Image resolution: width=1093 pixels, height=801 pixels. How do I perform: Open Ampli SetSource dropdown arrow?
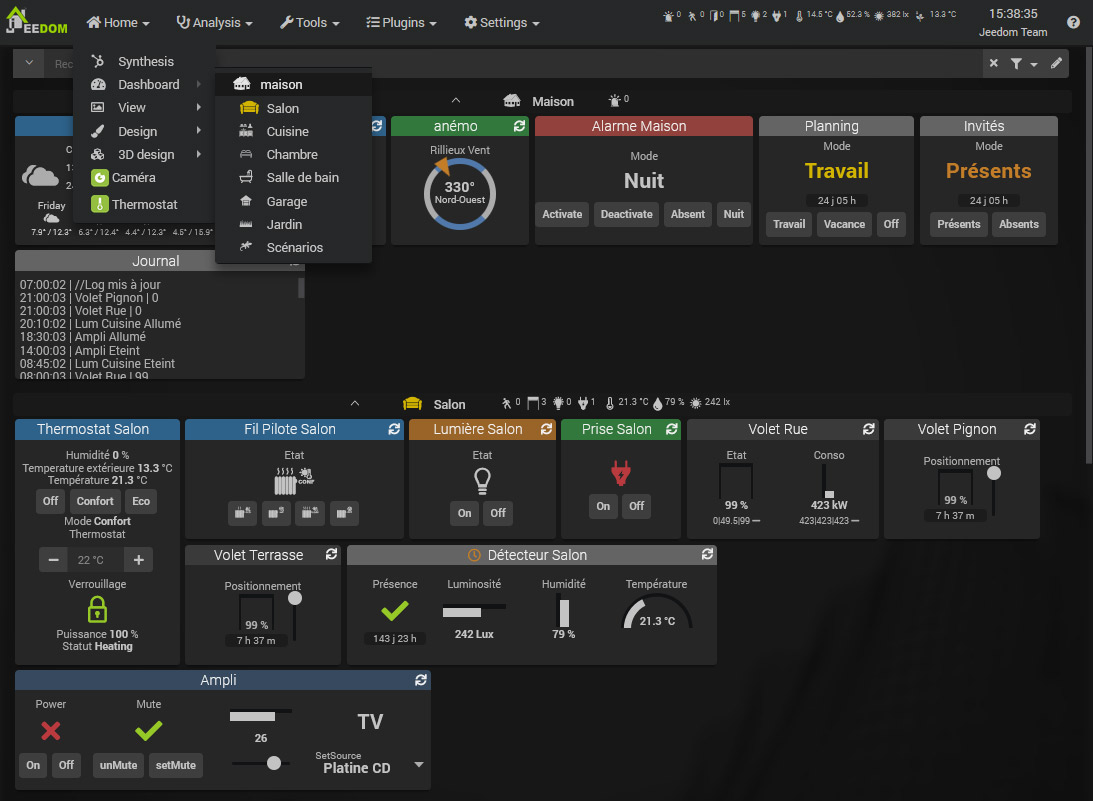(x=419, y=765)
